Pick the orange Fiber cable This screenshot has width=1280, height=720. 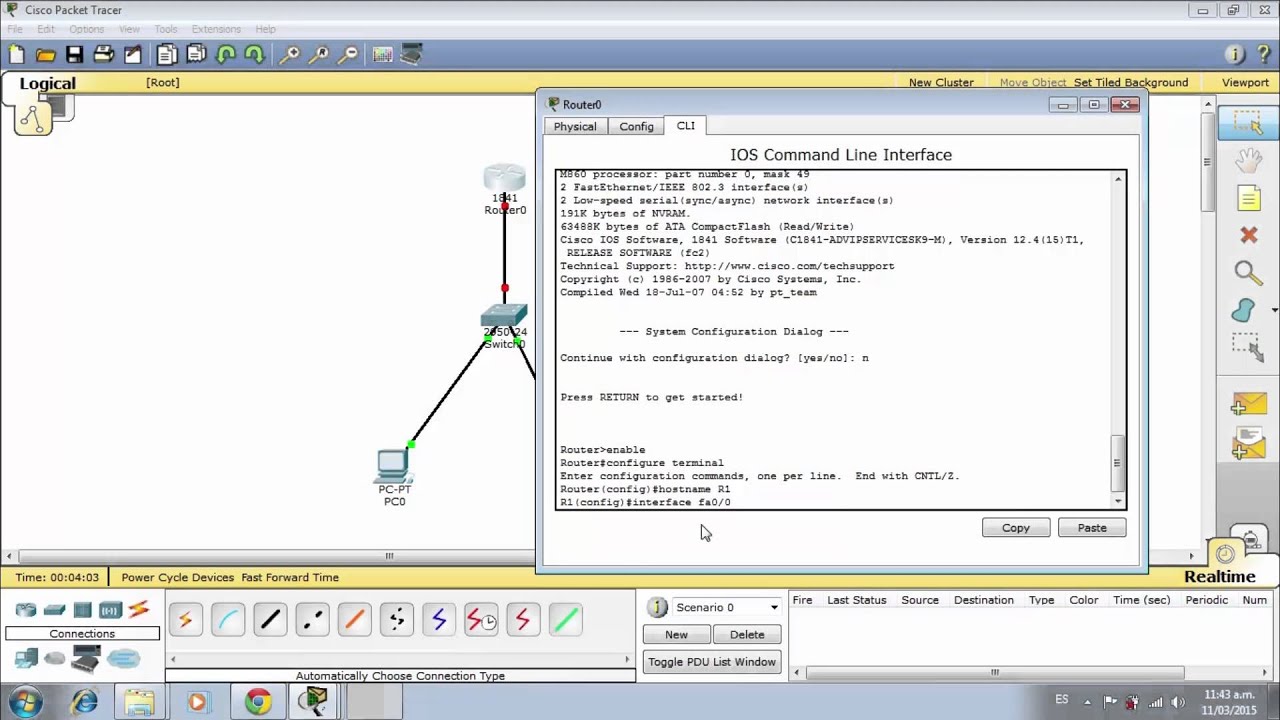[354, 621]
